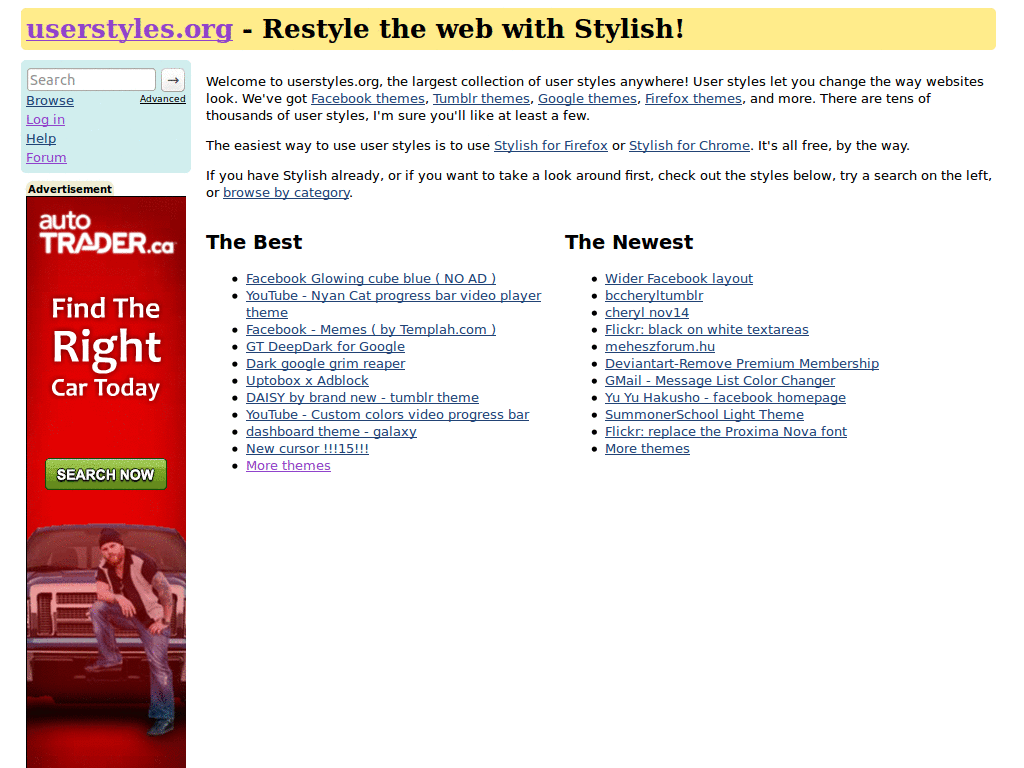Image resolution: width=1024 pixels, height=768 pixels.
Task: Open SummonerSchool Light Theme link
Action: [x=704, y=415]
